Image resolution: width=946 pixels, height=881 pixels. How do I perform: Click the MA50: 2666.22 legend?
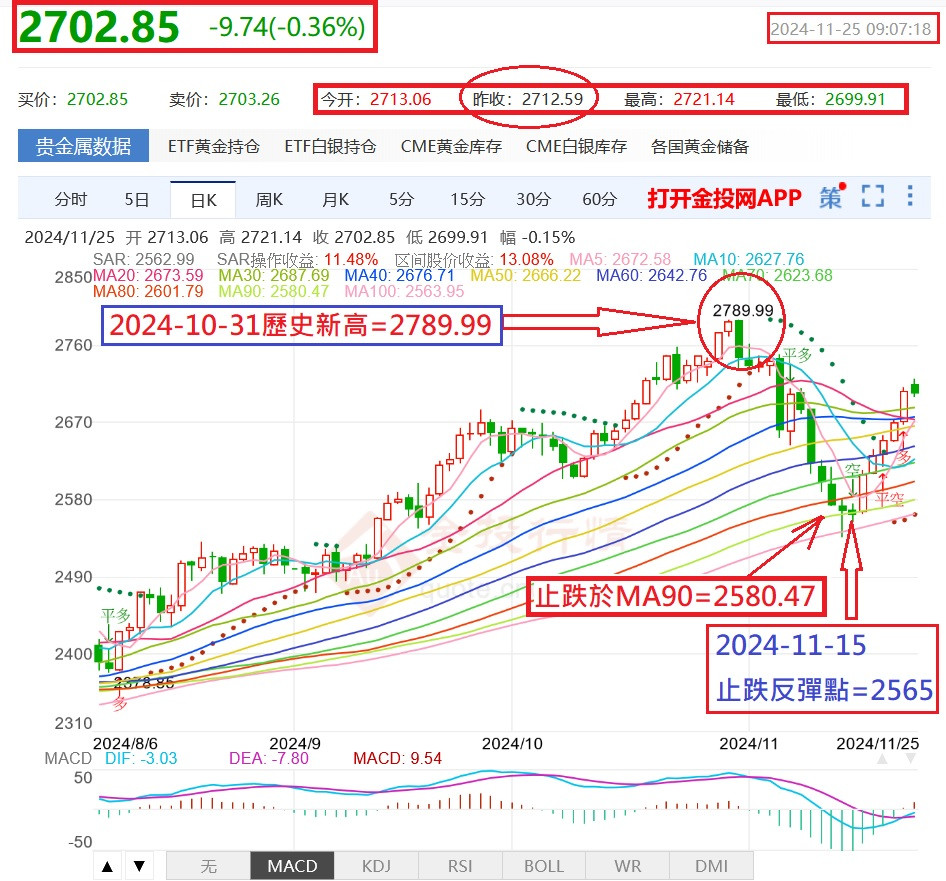[x=525, y=275]
